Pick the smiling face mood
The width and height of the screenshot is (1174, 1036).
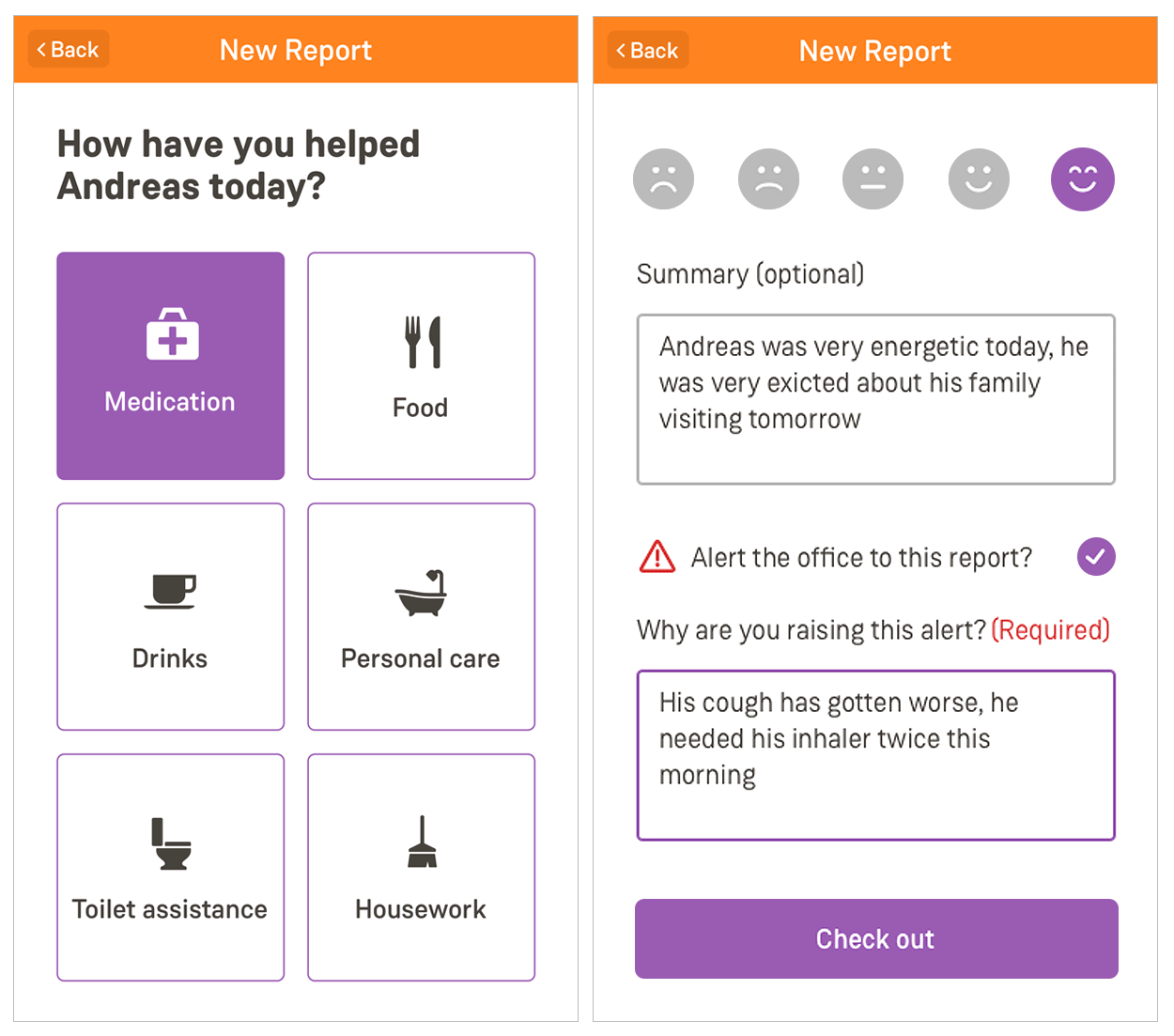point(979,178)
